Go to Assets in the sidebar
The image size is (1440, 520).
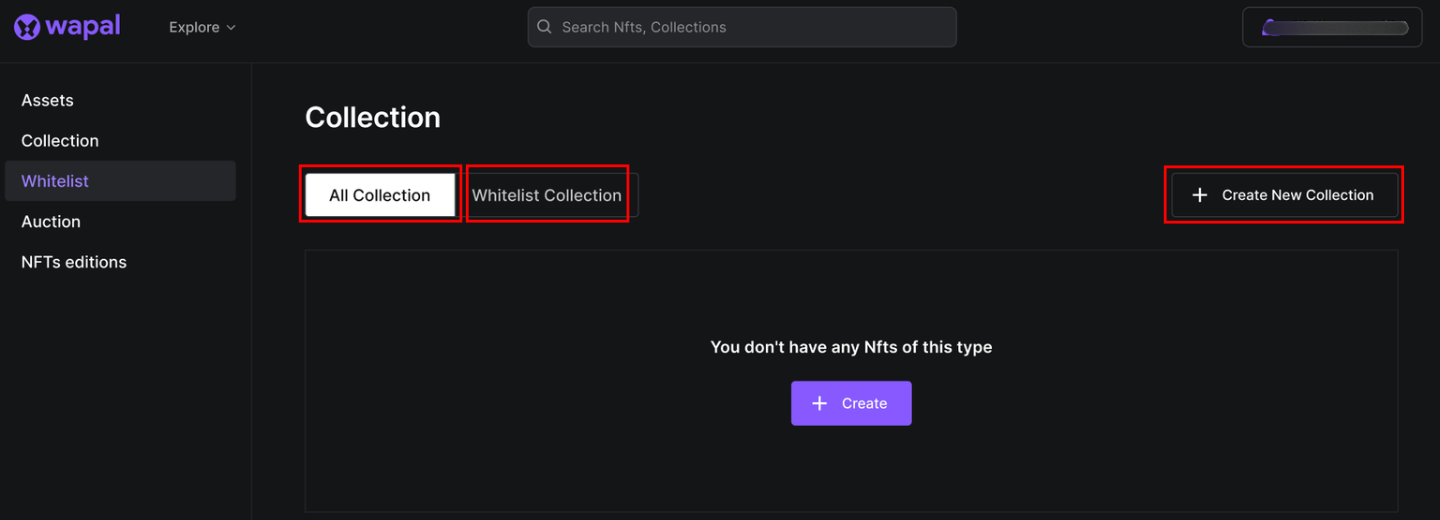coord(47,100)
